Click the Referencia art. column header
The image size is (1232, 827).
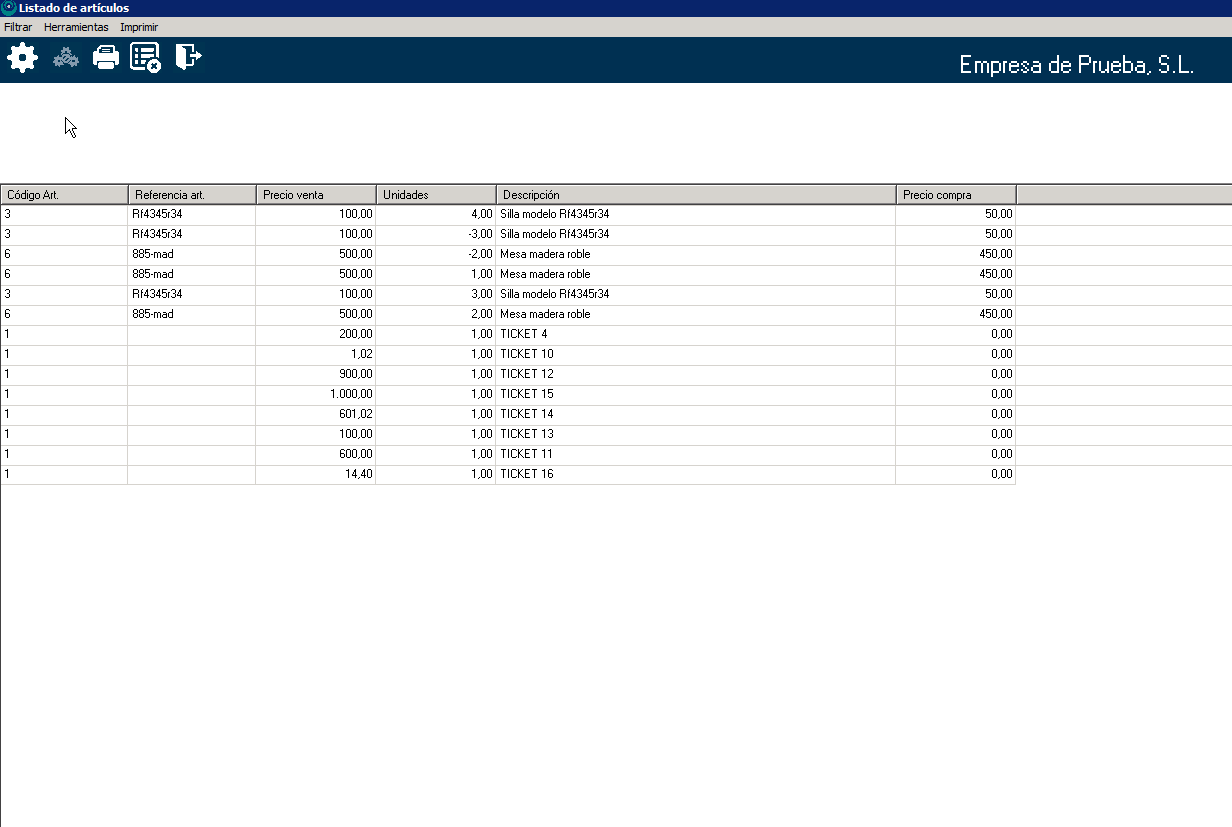pyautogui.click(x=192, y=195)
